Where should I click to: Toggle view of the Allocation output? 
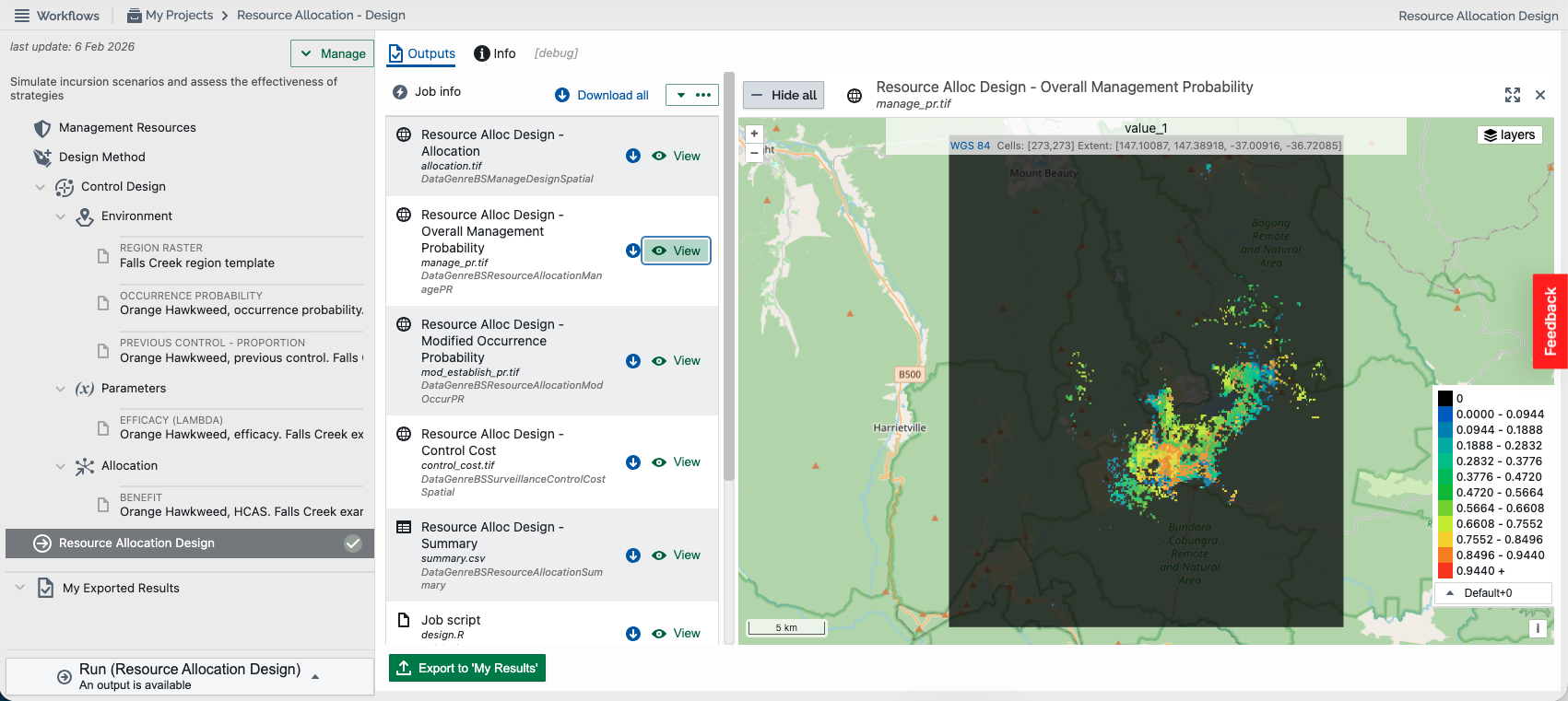pos(677,157)
